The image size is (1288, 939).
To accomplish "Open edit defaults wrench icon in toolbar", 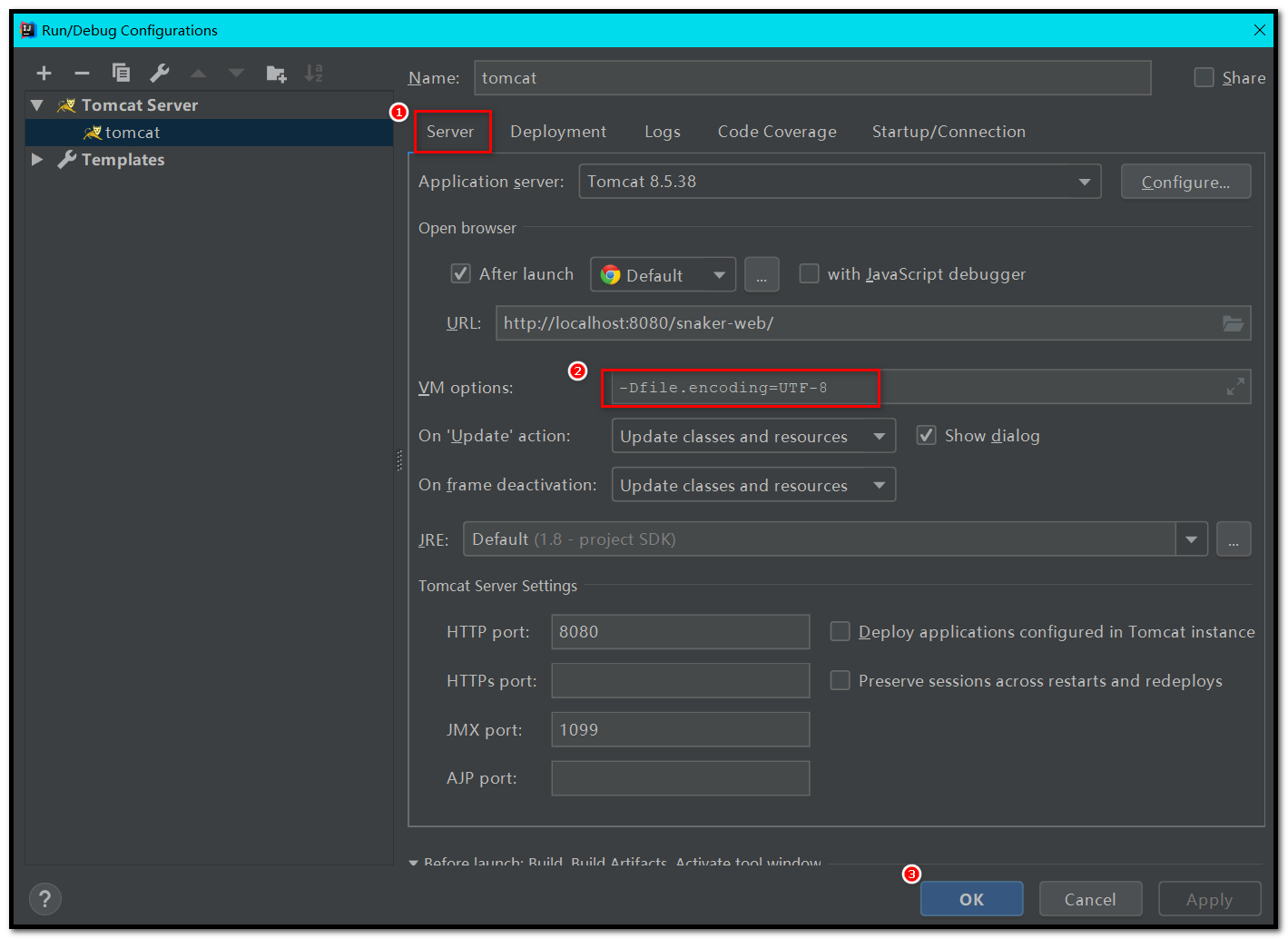I will click(x=160, y=74).
